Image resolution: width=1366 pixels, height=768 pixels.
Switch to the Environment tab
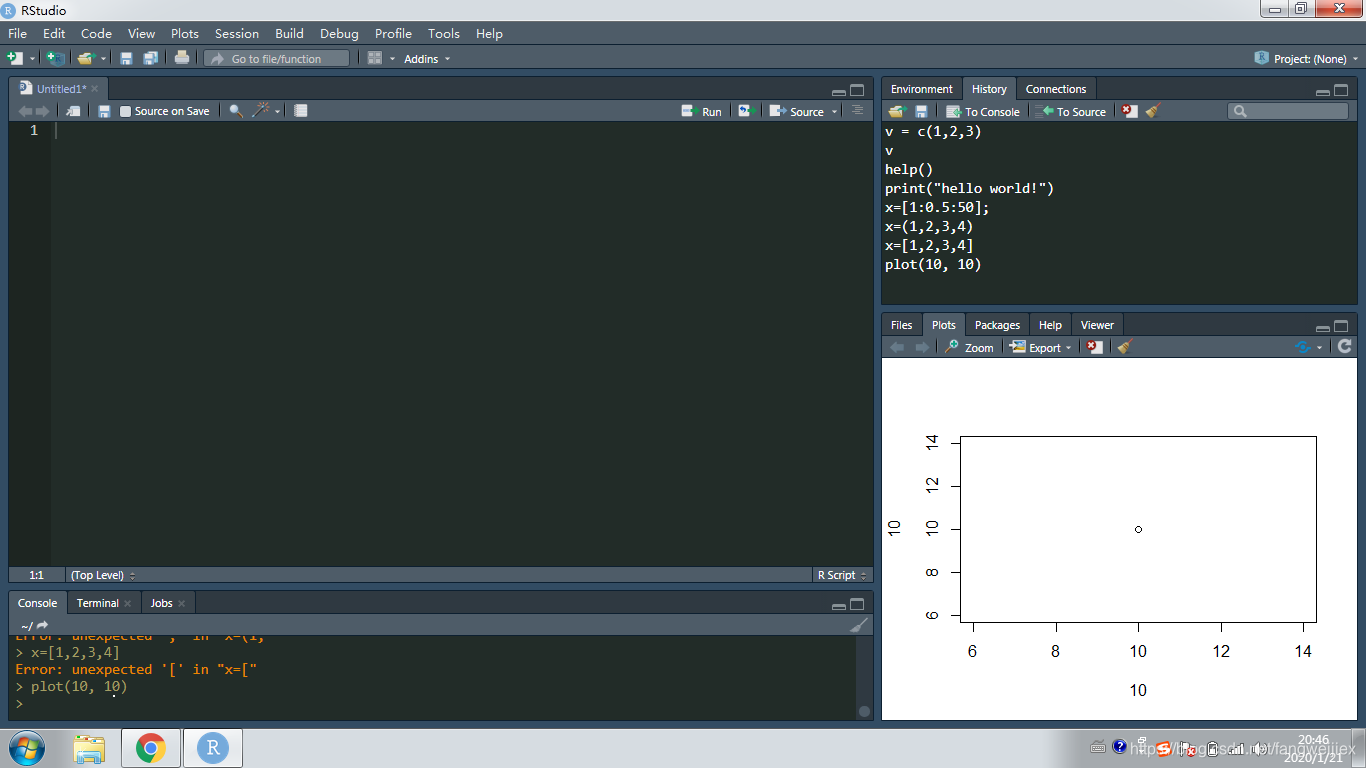pyautogui.click(x=922, y=89)
